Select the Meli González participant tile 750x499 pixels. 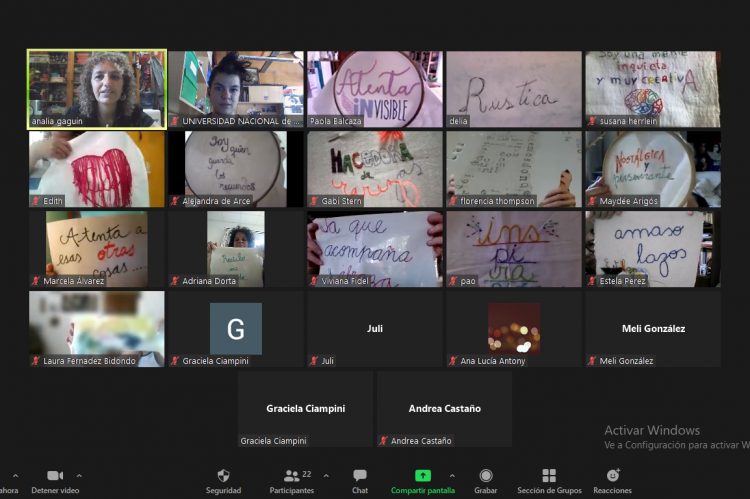[652, 328]
